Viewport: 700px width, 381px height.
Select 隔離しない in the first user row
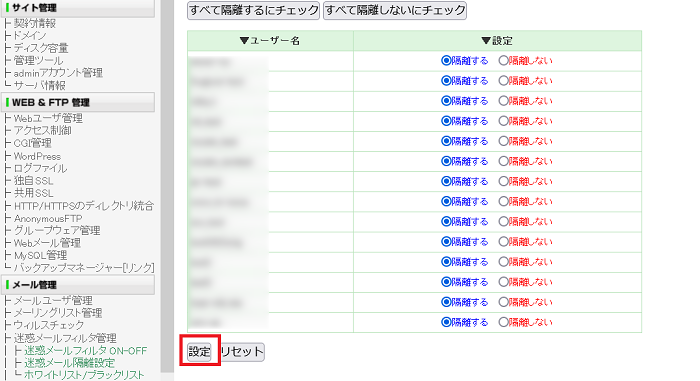coord(504,60)
